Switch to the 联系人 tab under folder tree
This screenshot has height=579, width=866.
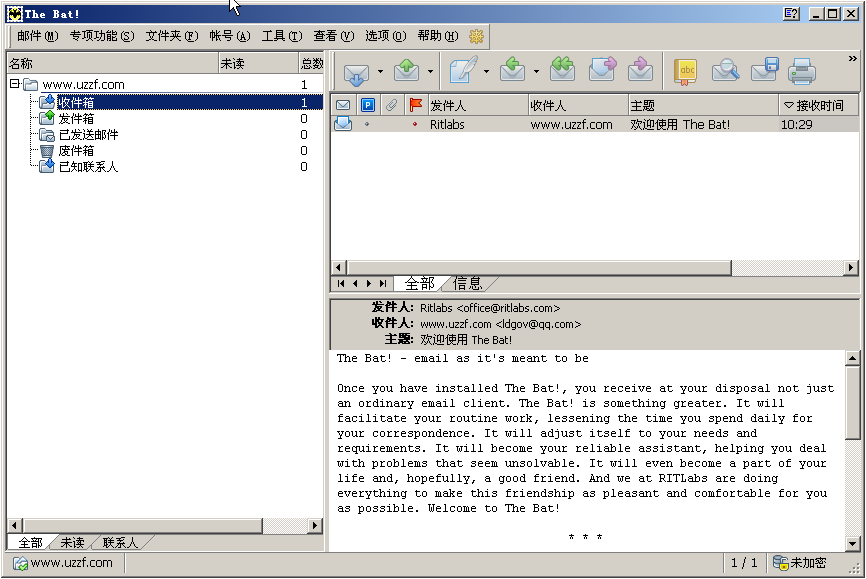click(x=120, y=543)
